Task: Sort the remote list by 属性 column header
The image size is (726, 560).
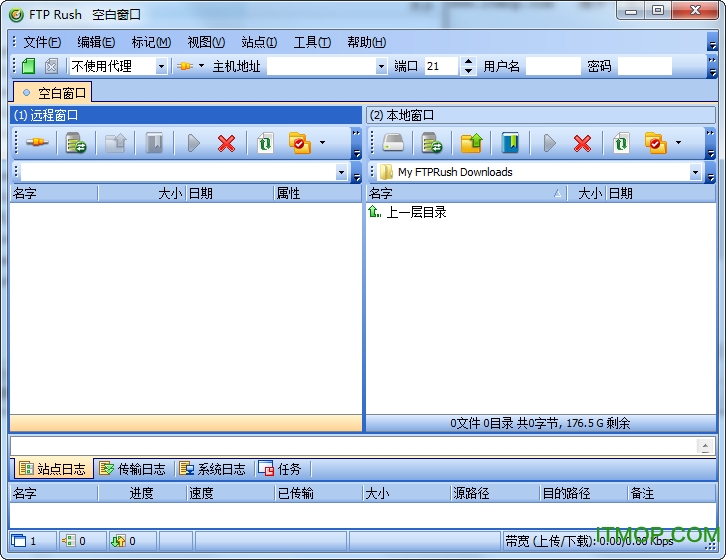Action: tap(318, 193)
